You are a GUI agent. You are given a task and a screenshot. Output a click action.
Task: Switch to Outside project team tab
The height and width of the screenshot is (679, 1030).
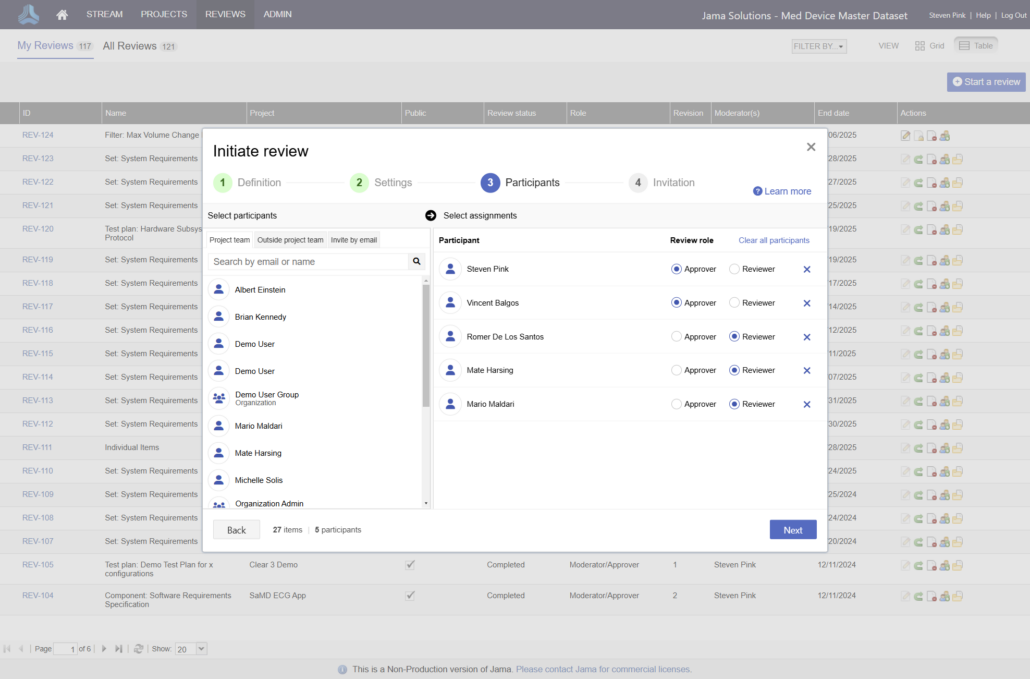pos(290,240)
